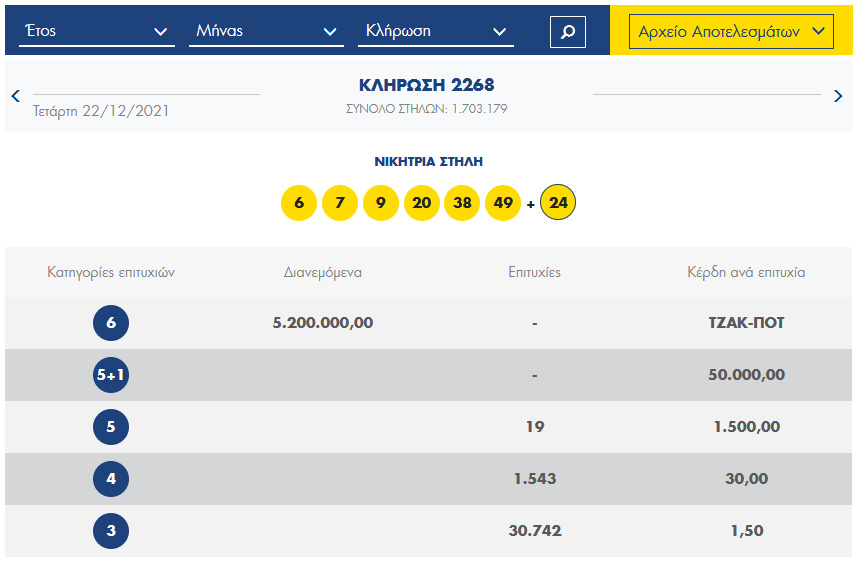Open the Έτος year dropdown

(96, 31)
